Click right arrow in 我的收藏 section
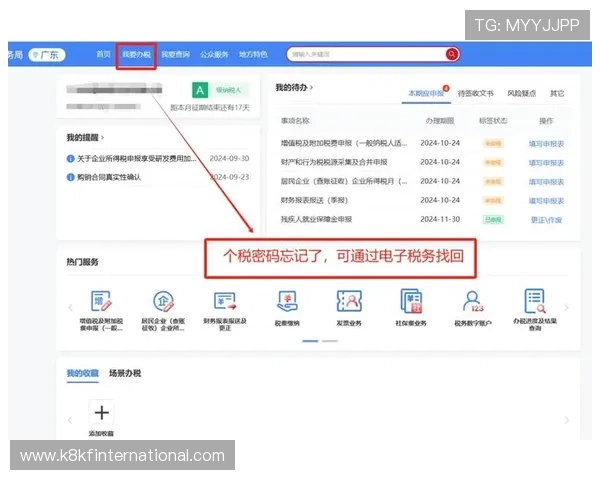The width and height of the screenshot is (600, 480). pyautogui.click(x=566, y=420)
